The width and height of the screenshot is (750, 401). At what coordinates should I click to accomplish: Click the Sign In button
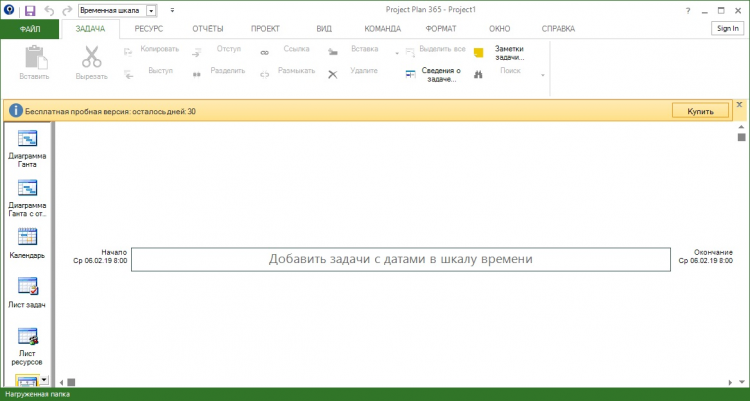728,29
